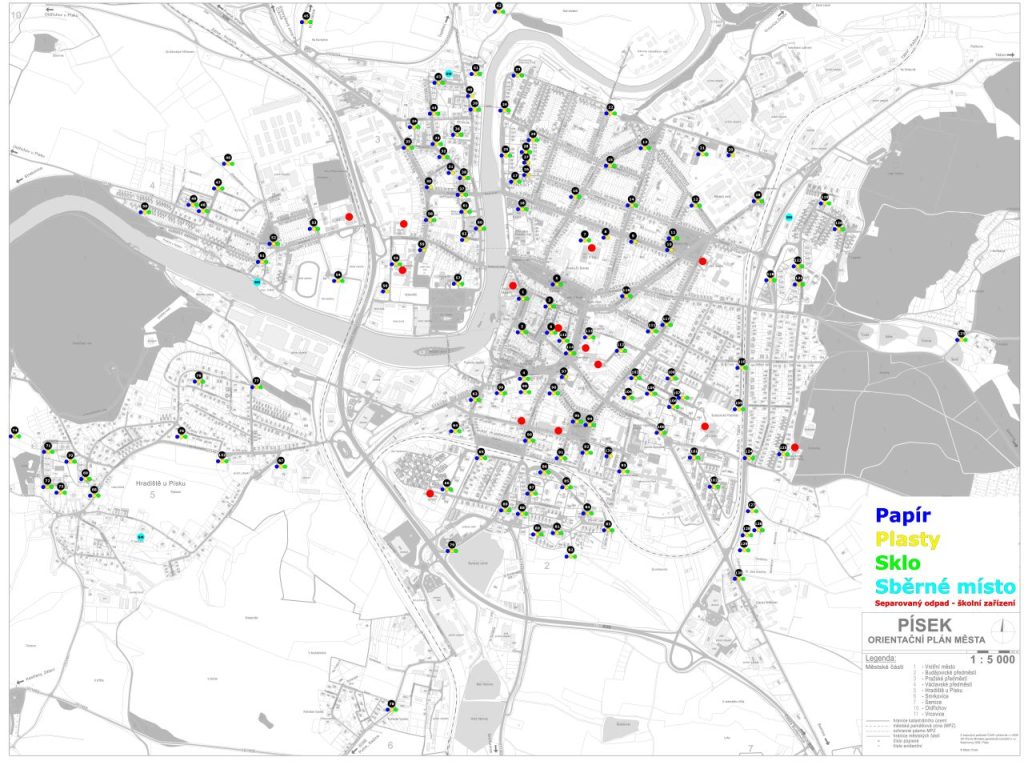Select the 1 : 5 000 scale text
Image resolution: width=1024 pixels, height=765 pixels.
point(992,660)
